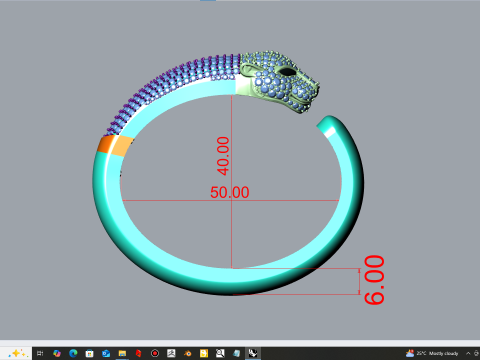Open the yellow sticky notes taskbar icon
Screen dimensions: 480x360
(x=204, y=353)
